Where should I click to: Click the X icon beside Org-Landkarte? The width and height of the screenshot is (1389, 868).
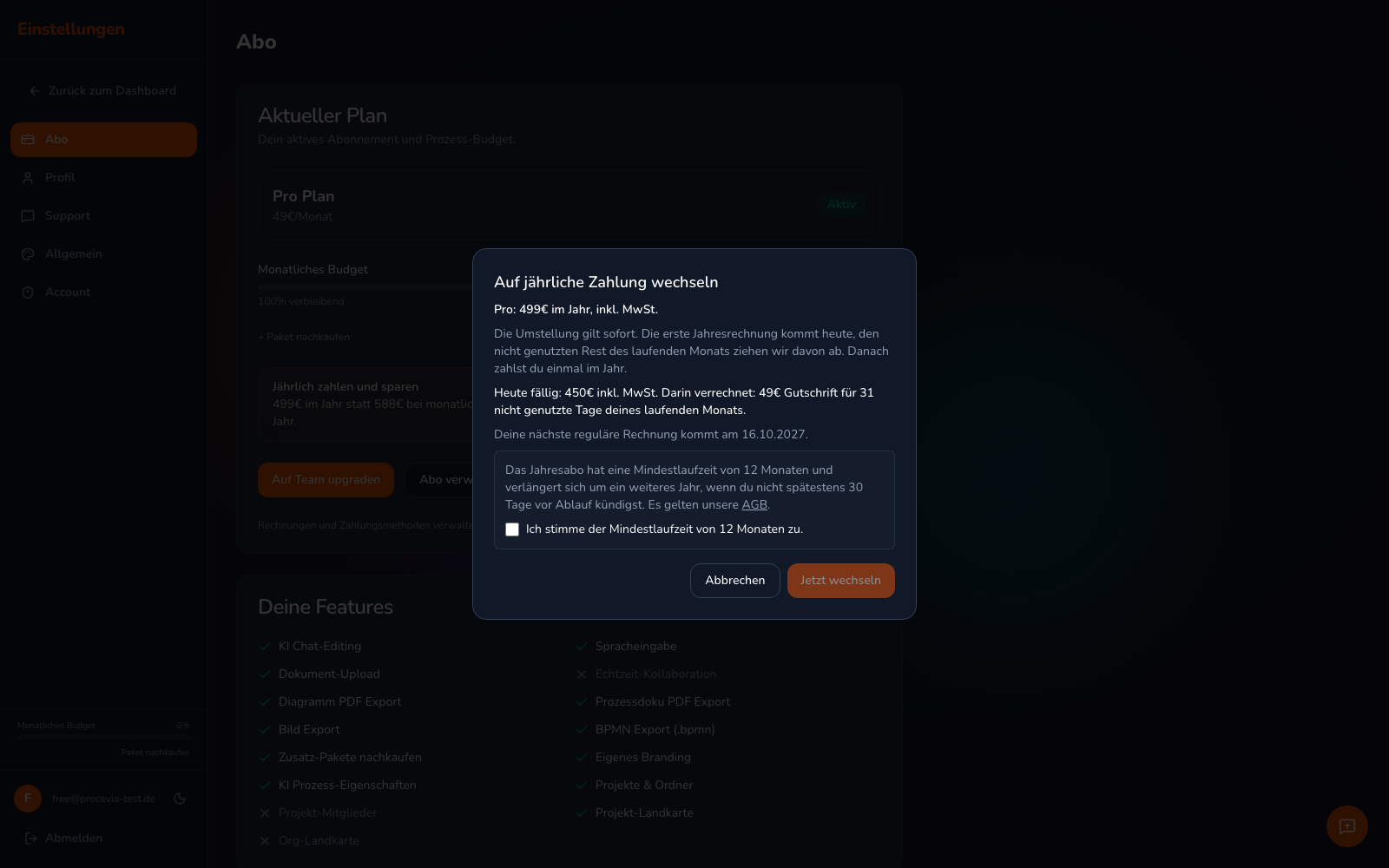click(265, 841)
